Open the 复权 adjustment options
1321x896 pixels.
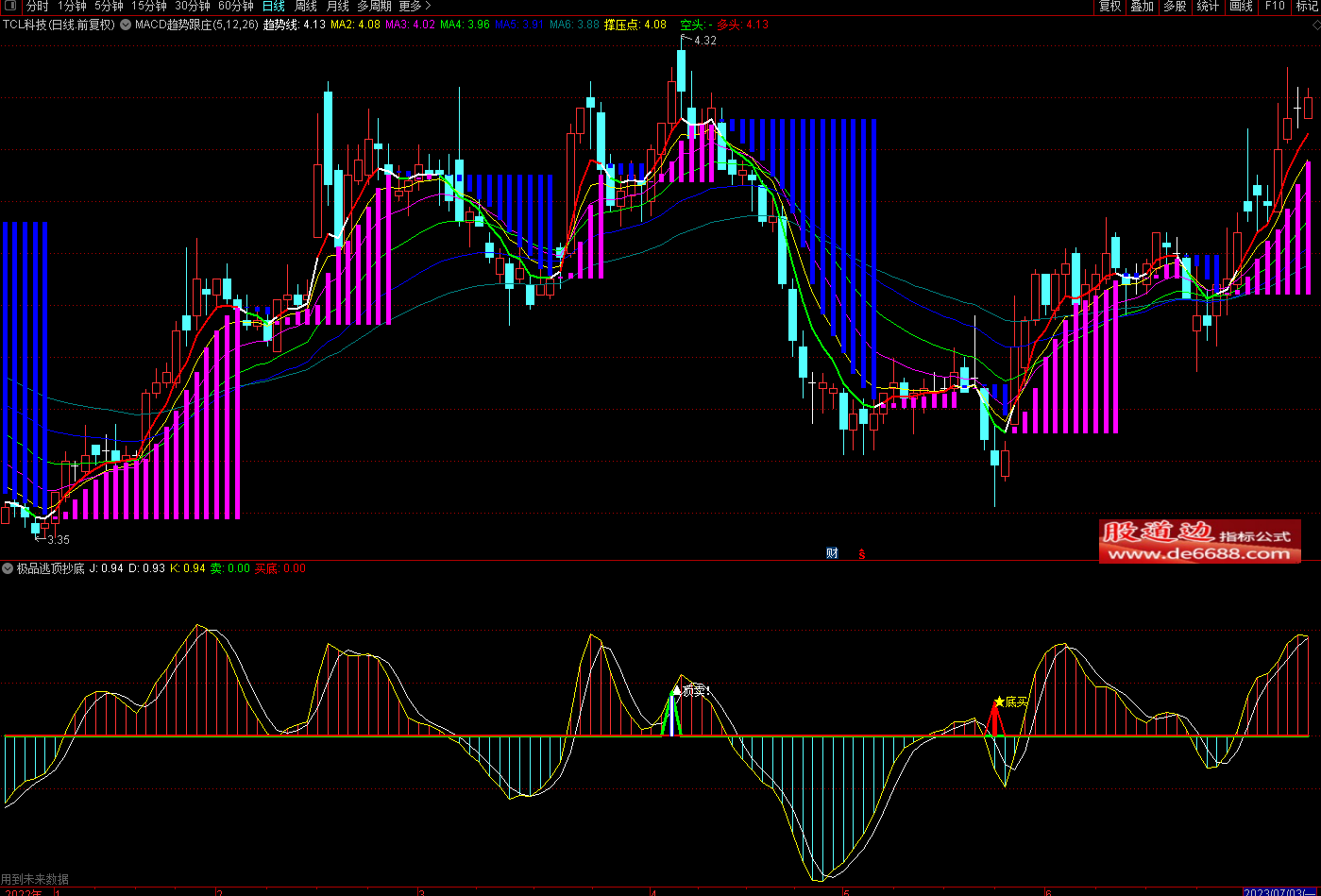(x=1109, y=7)
